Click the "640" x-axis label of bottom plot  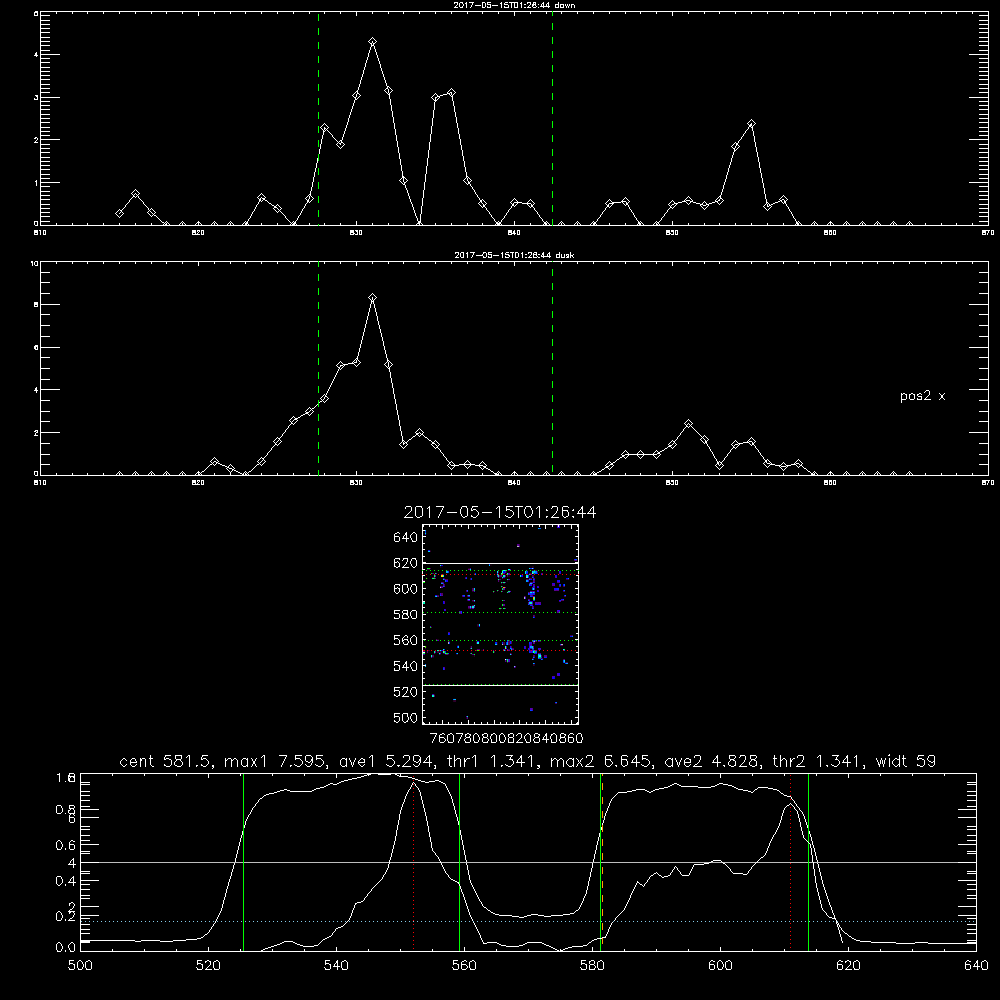point(976,966)
